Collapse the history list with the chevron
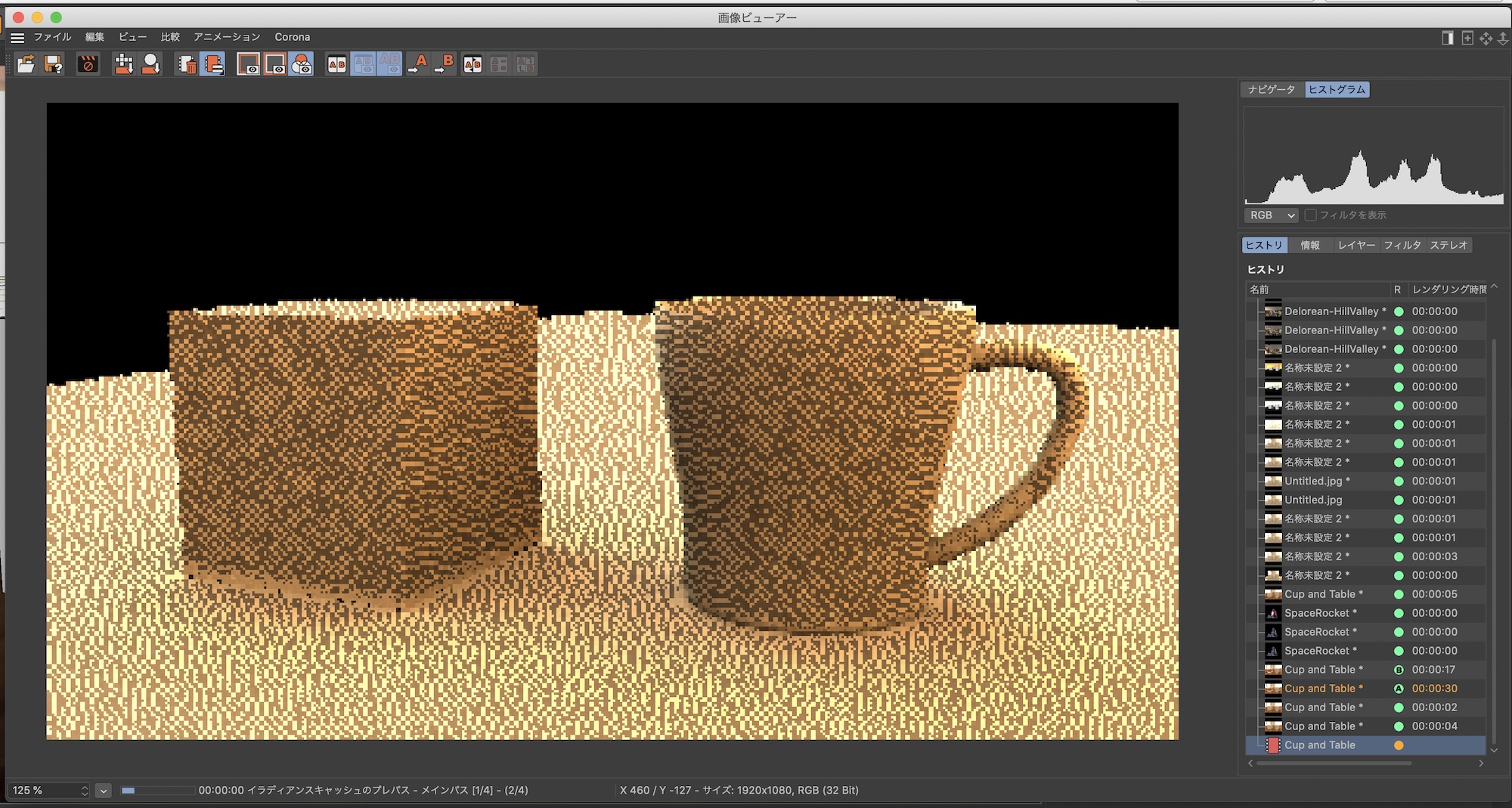Screen dimensions: 1512x808 pos(1494,288)
